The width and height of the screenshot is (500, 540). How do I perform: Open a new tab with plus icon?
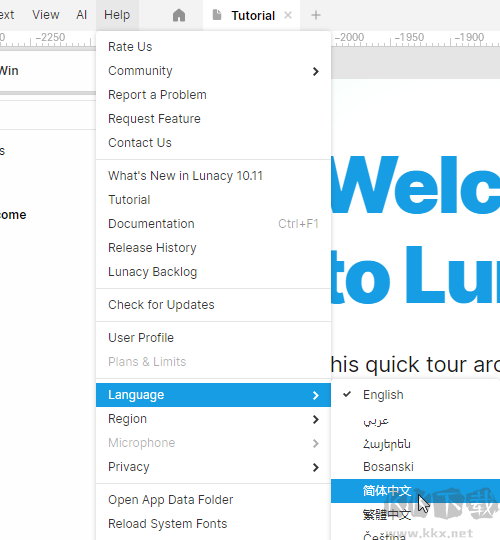(315, 15)
